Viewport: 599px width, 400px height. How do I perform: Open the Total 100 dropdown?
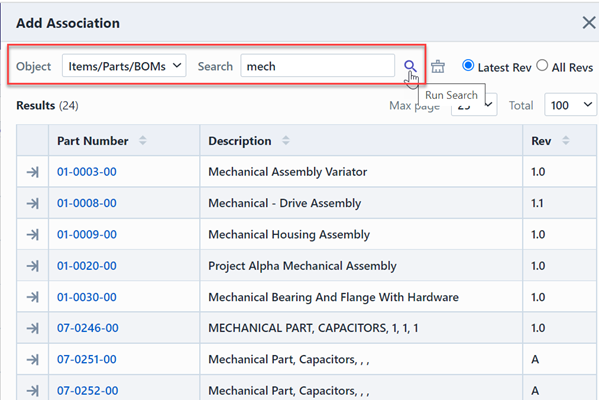(570, 105)
